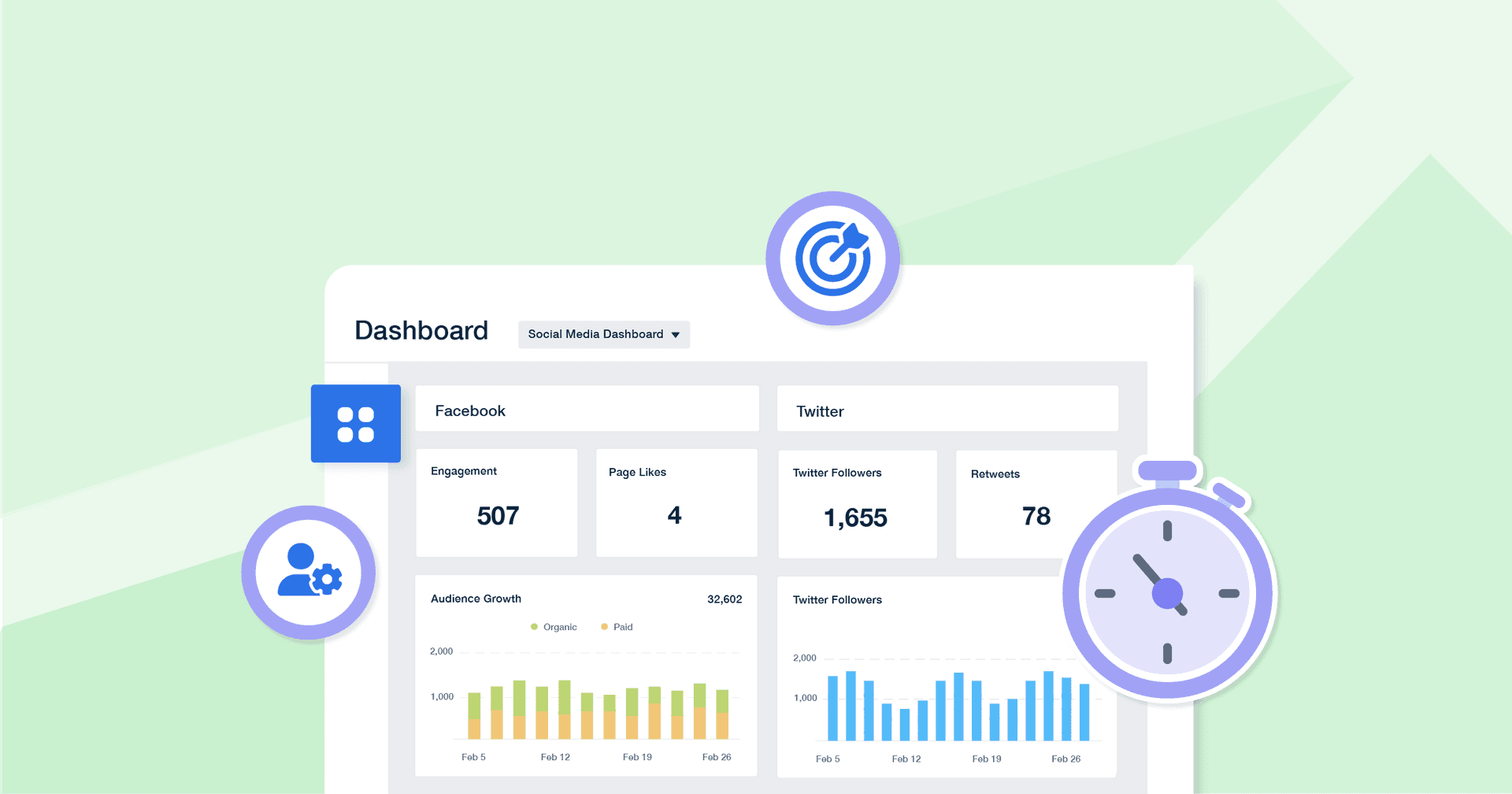Viewport: 1512px width, 794px height.
Task: Toggle the Organic legend dot
Action: tap(535, 626)
